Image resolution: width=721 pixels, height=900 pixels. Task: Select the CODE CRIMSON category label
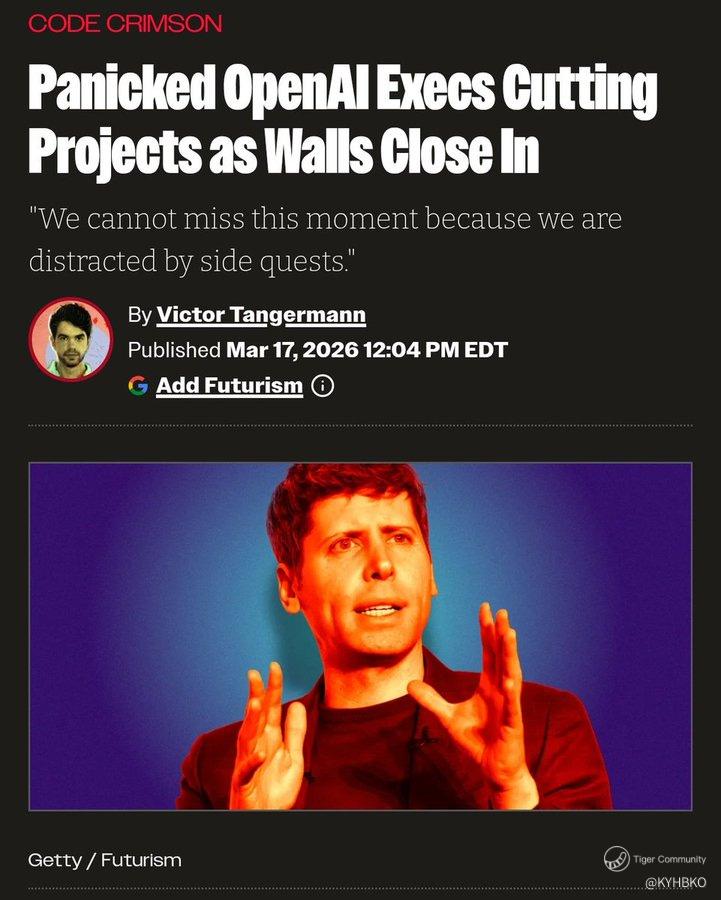pos(125,24)
